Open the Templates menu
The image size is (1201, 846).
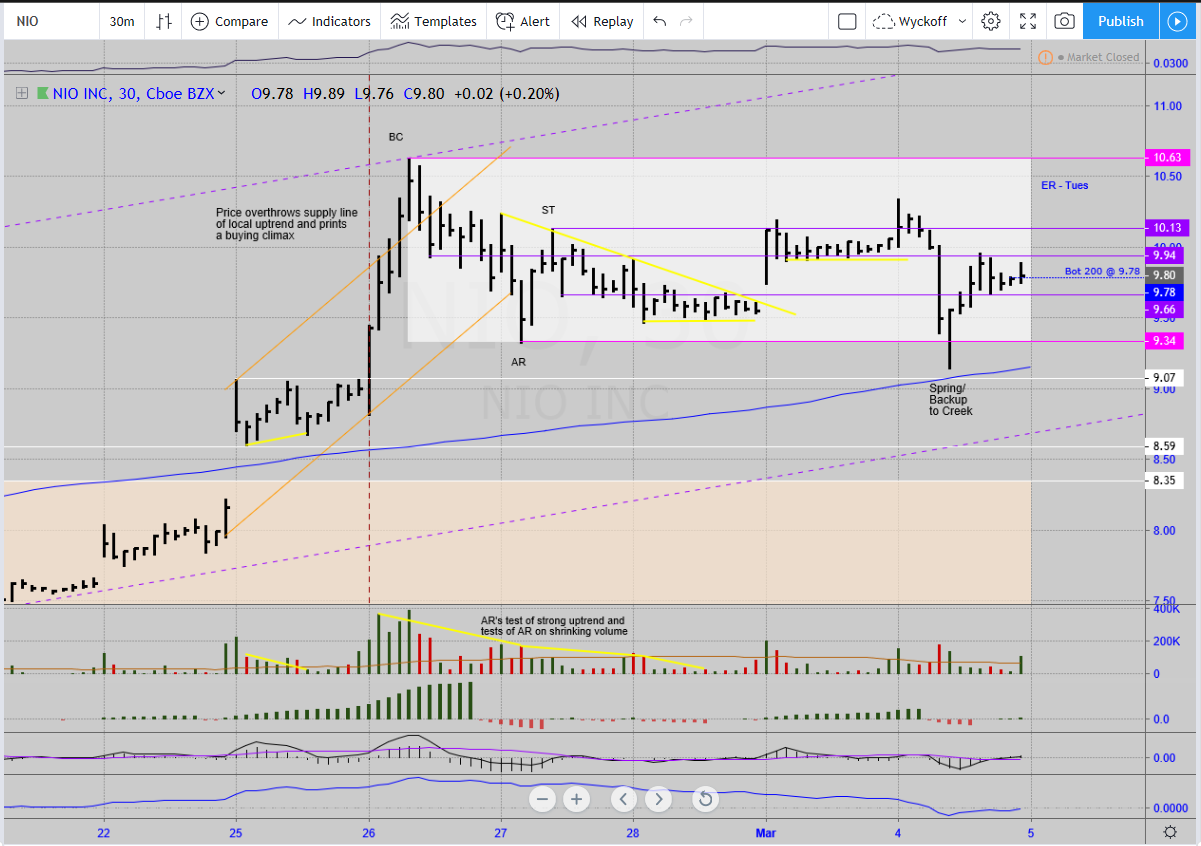(x=433, y=21)
